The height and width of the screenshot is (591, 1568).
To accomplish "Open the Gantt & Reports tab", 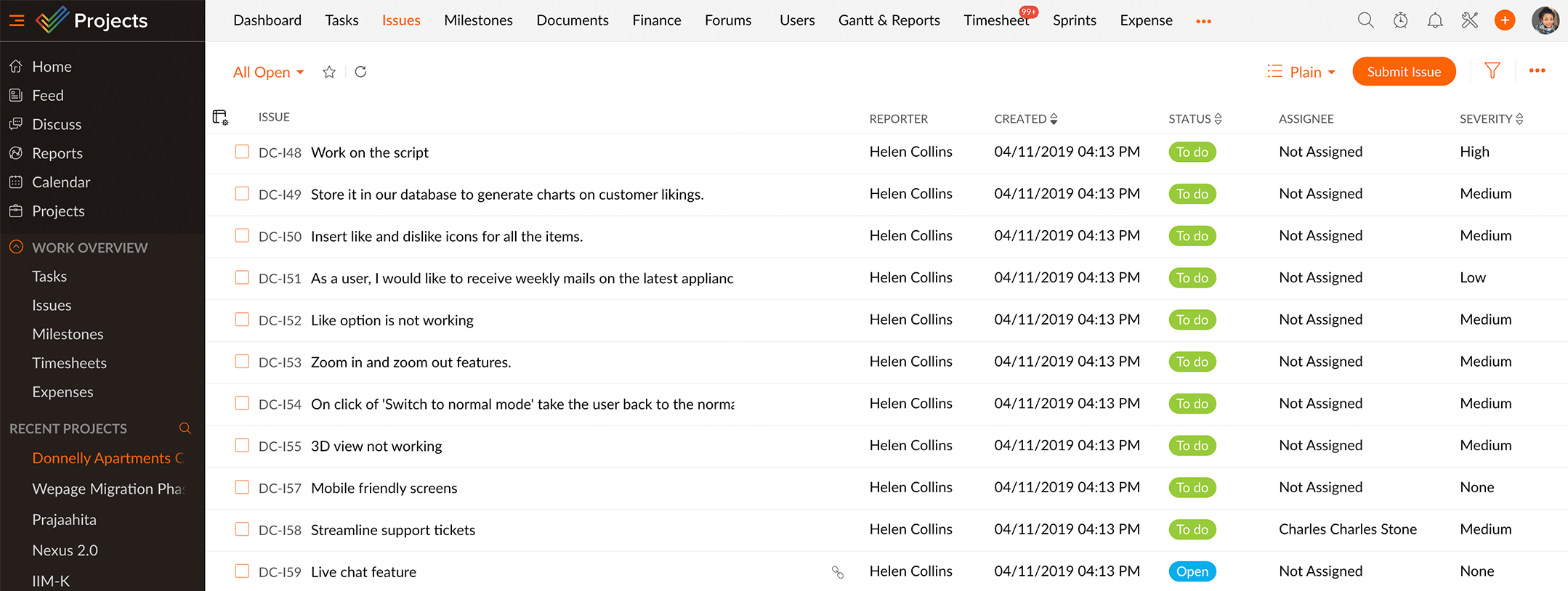I will tap(889, 20).
